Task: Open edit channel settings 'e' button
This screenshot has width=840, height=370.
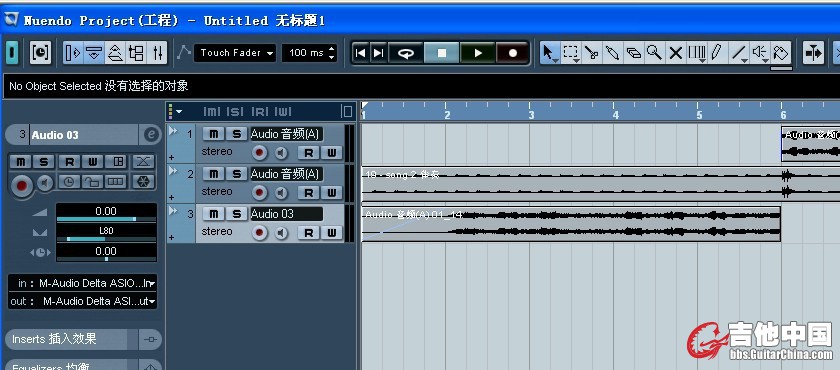Action: [x=151, y=135]
